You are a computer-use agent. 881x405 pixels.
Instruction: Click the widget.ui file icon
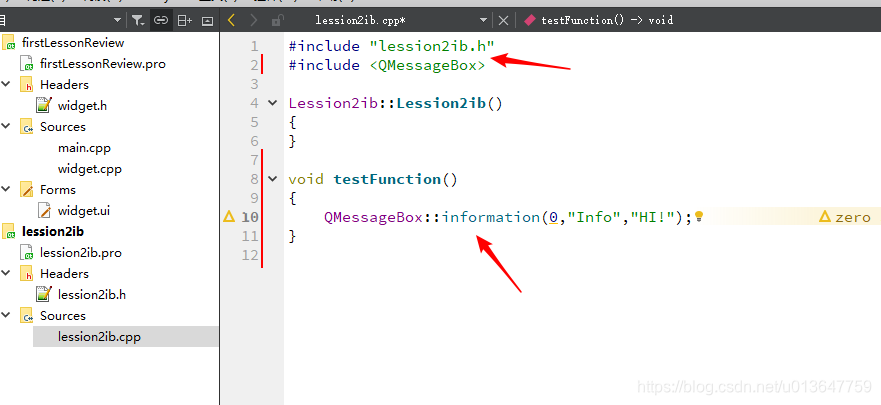[x=44, y=211]
